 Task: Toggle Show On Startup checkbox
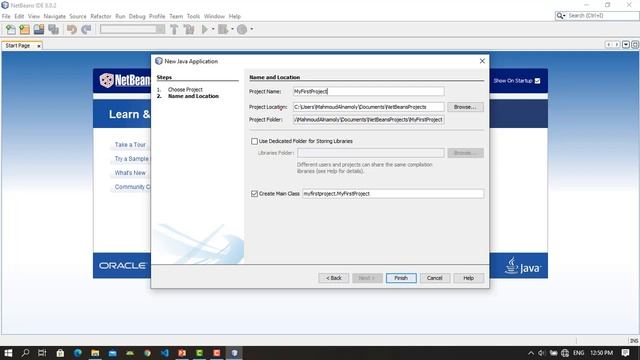[x=537, y=81]
